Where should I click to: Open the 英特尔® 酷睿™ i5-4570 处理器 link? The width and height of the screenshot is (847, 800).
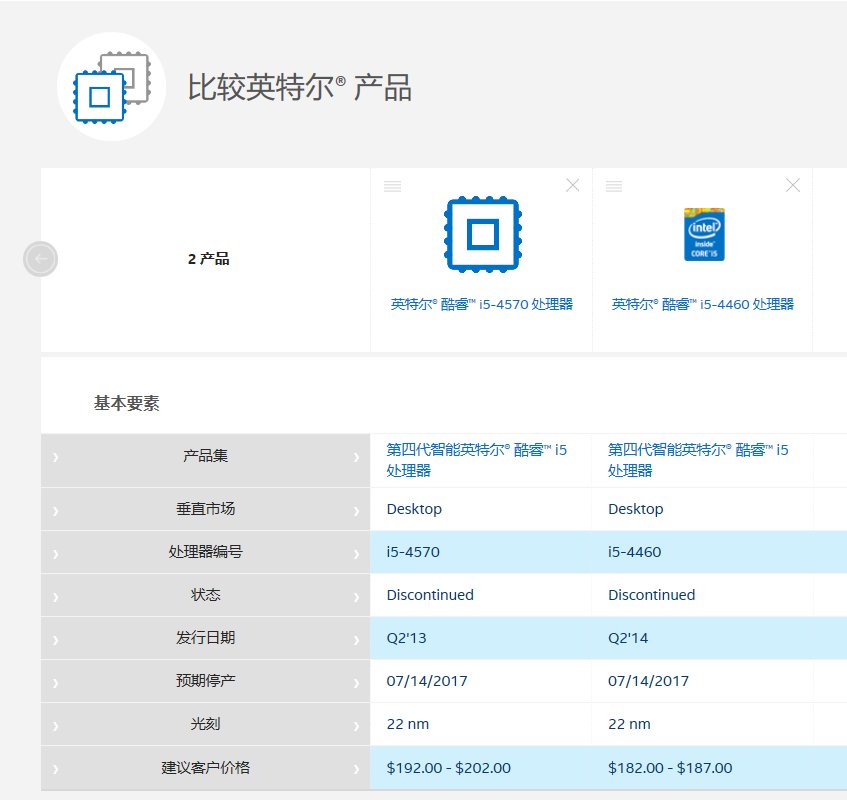[482, 303]
